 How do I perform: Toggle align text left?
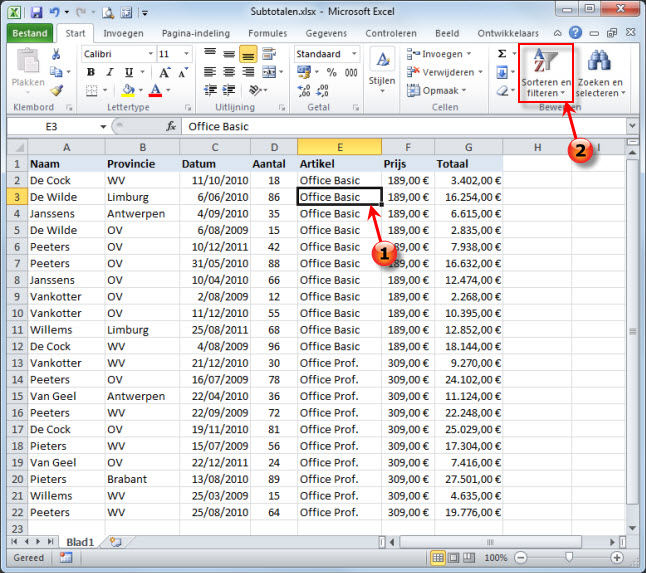point(210,72)
